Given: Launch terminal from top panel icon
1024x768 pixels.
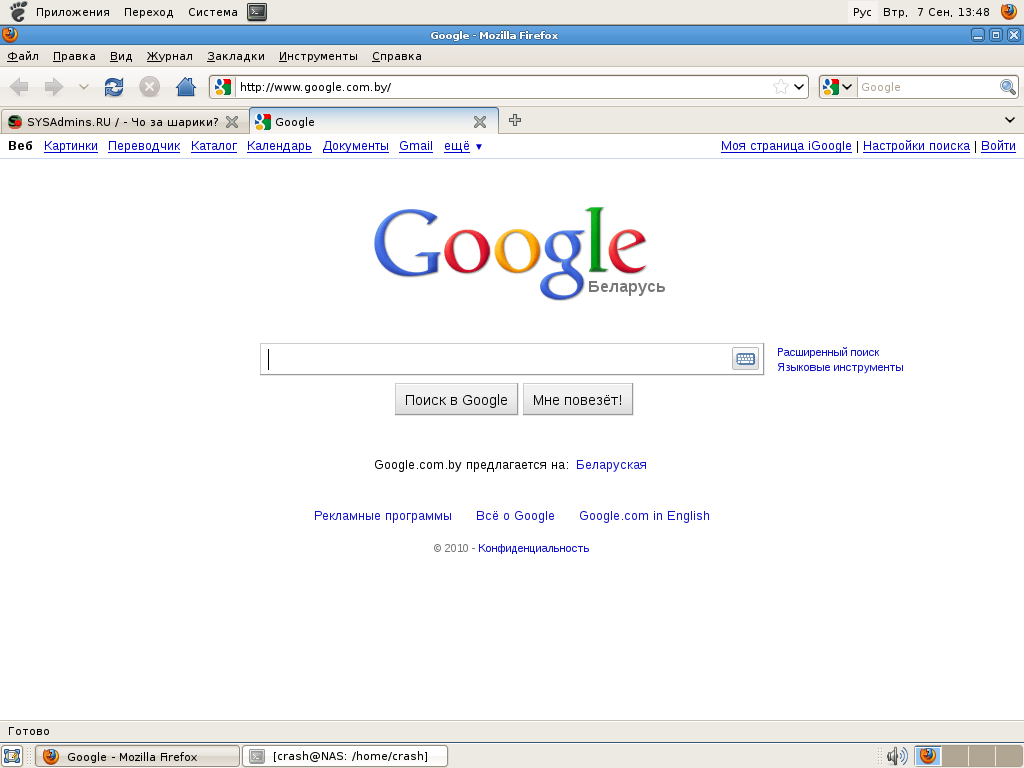Looking at the screenshot, I should 257,12.
